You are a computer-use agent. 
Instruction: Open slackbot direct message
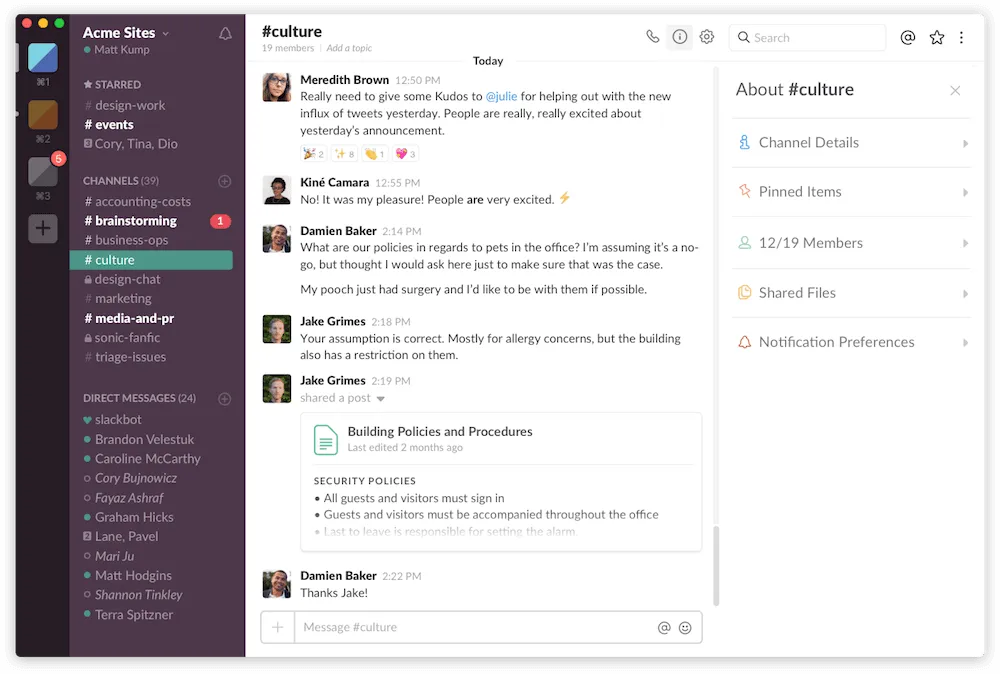click(x=112, y=420)
